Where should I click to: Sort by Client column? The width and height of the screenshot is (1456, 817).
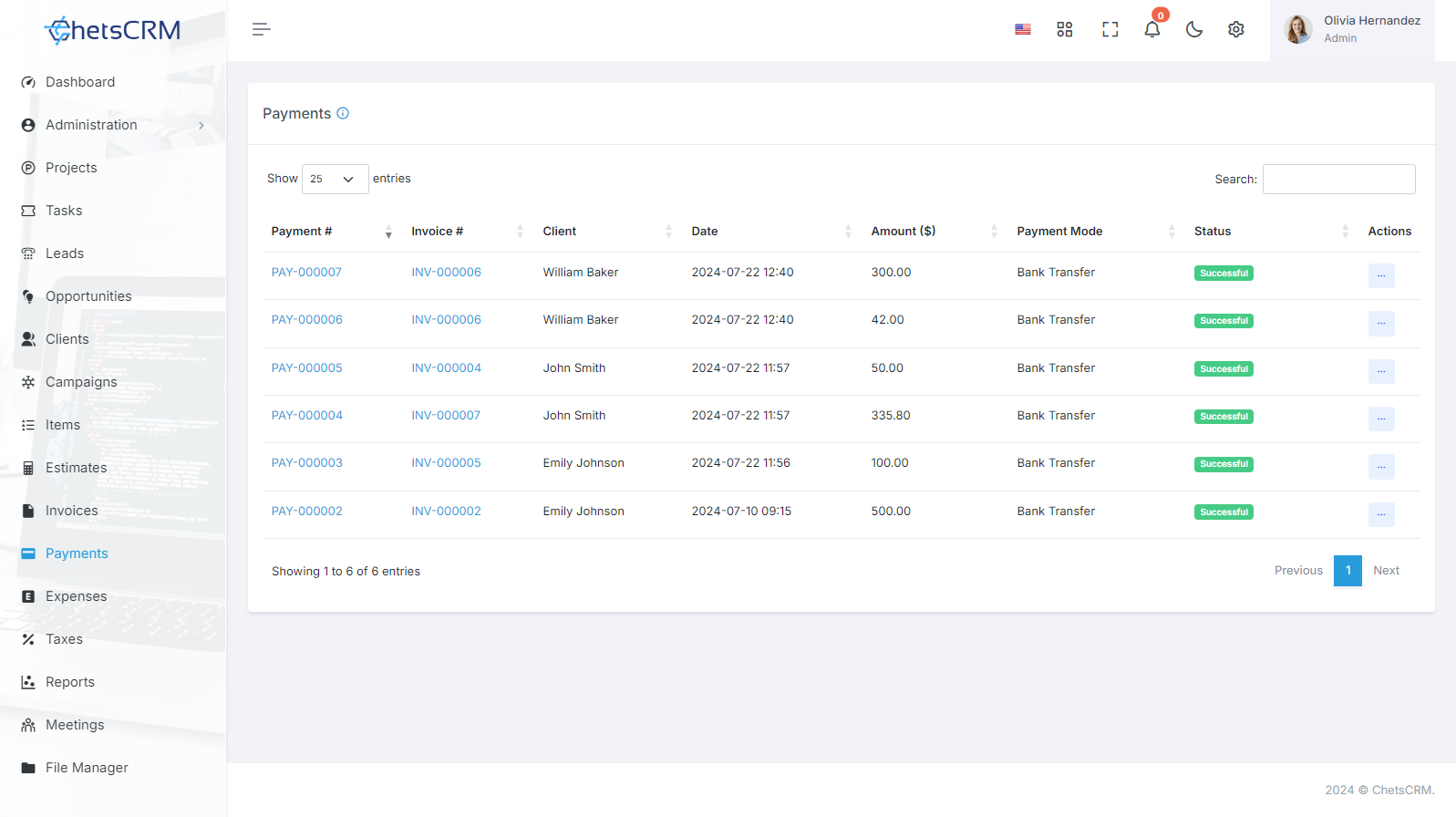click(608, 232)
